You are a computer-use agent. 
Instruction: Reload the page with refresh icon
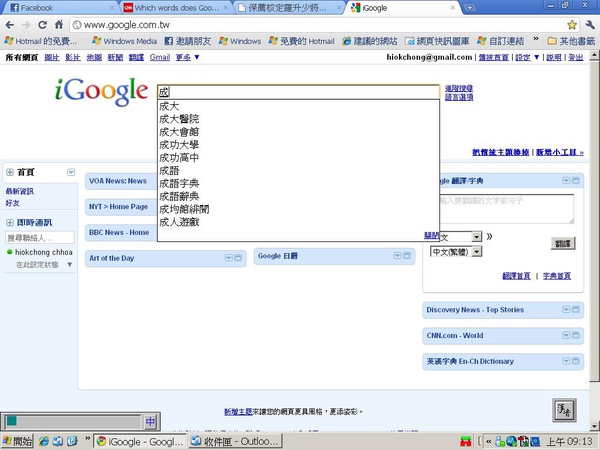click(x=42, y=25)
